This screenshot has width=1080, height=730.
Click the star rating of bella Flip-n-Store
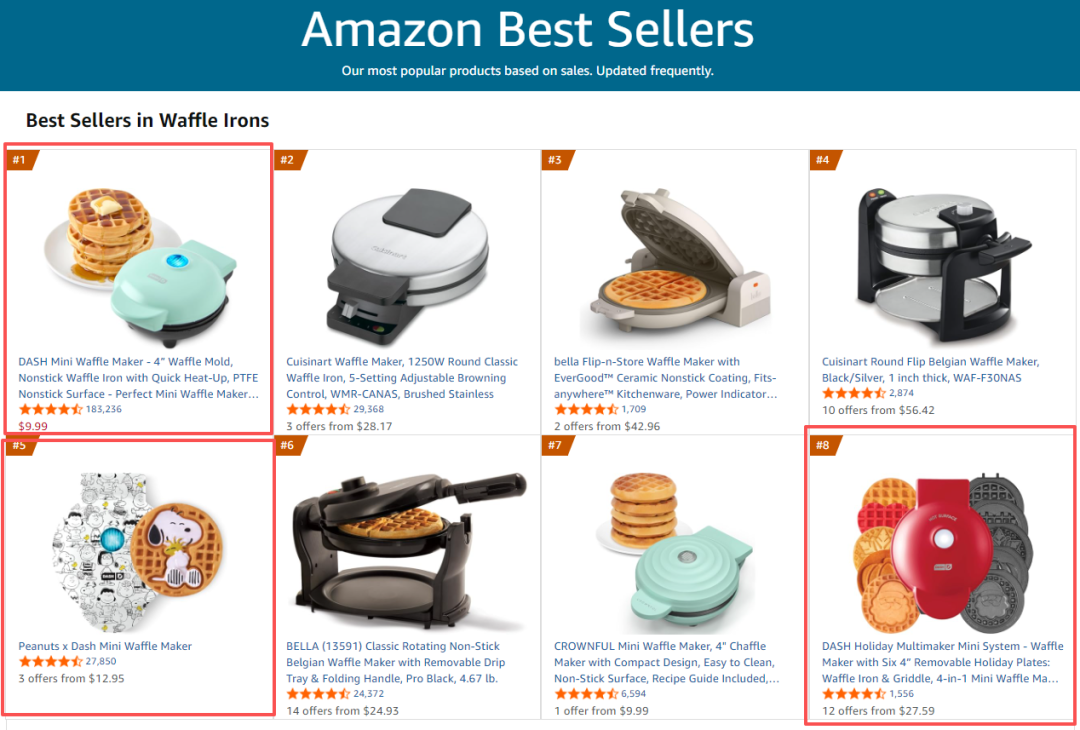click(x=586, y=410)
